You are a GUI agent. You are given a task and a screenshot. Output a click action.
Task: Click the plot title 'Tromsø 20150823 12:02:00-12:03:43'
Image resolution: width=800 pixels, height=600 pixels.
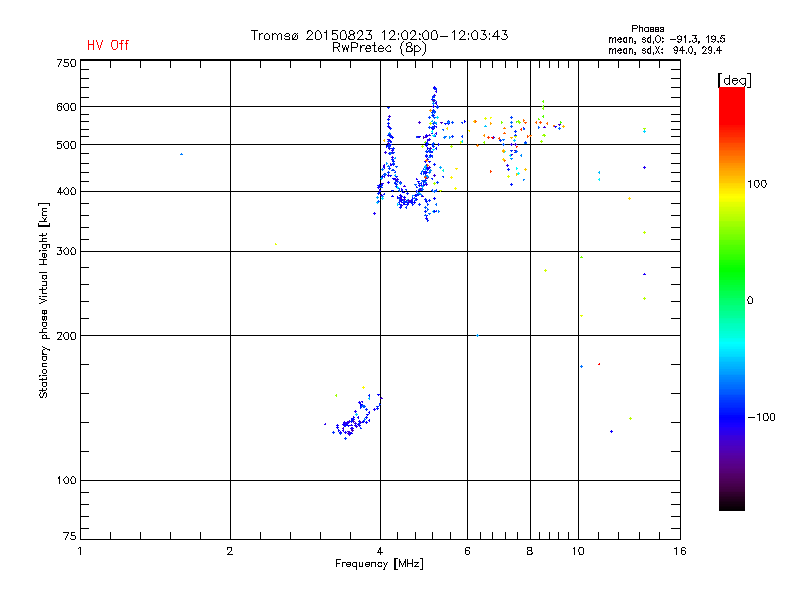379,35
